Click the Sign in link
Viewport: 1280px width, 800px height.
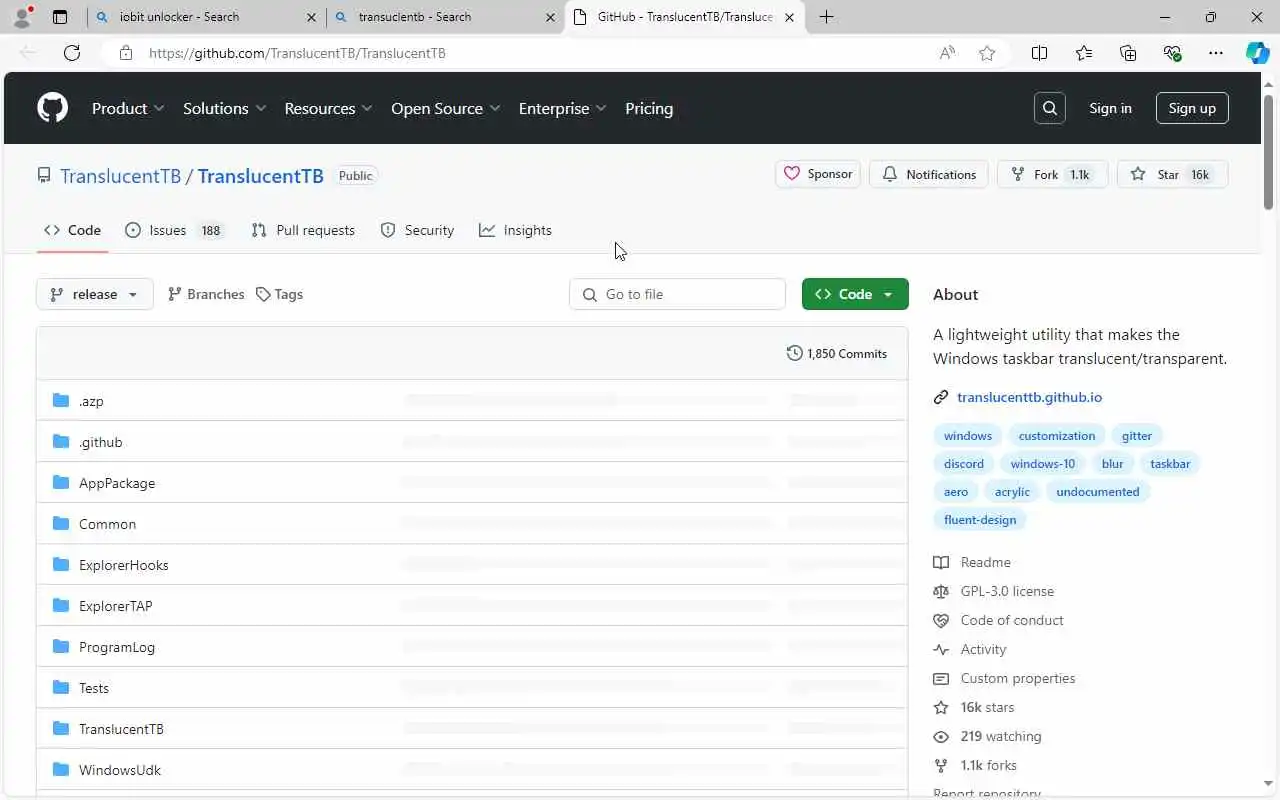pos(1110,108)
